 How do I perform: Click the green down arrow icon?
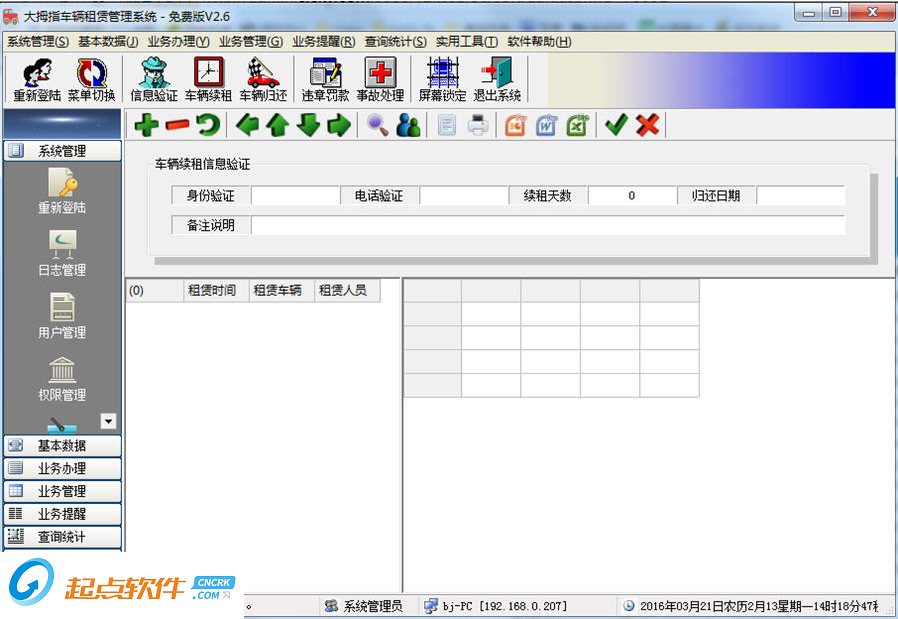coord(308,125)
